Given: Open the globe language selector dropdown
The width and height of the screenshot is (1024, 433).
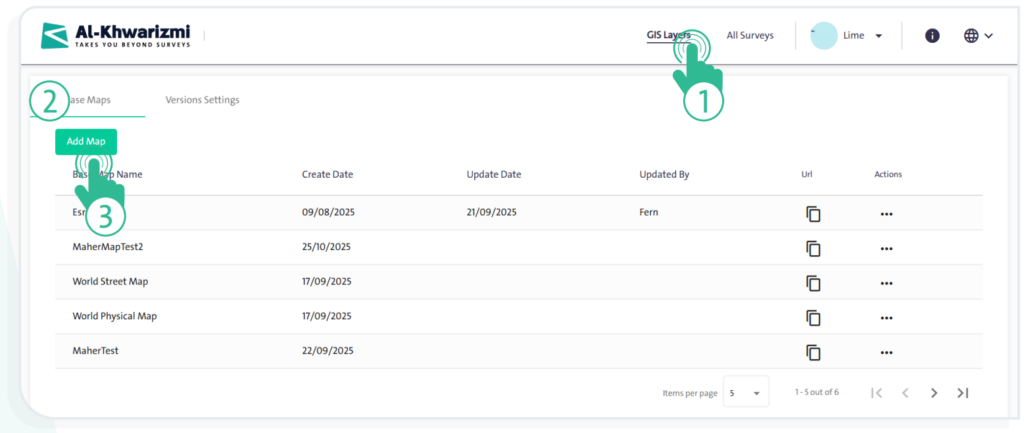Looking at the screenshot, I should click(978, 36).
